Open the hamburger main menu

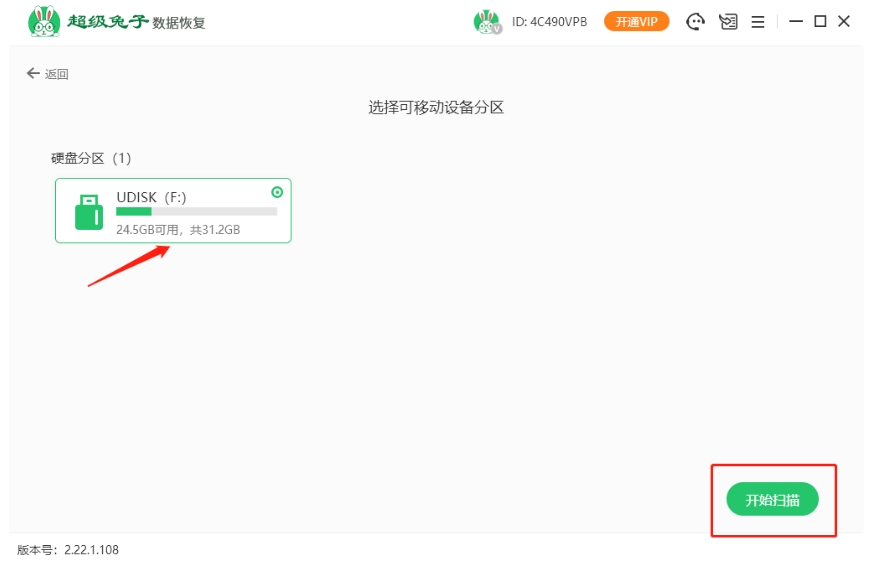click(758, 22)
